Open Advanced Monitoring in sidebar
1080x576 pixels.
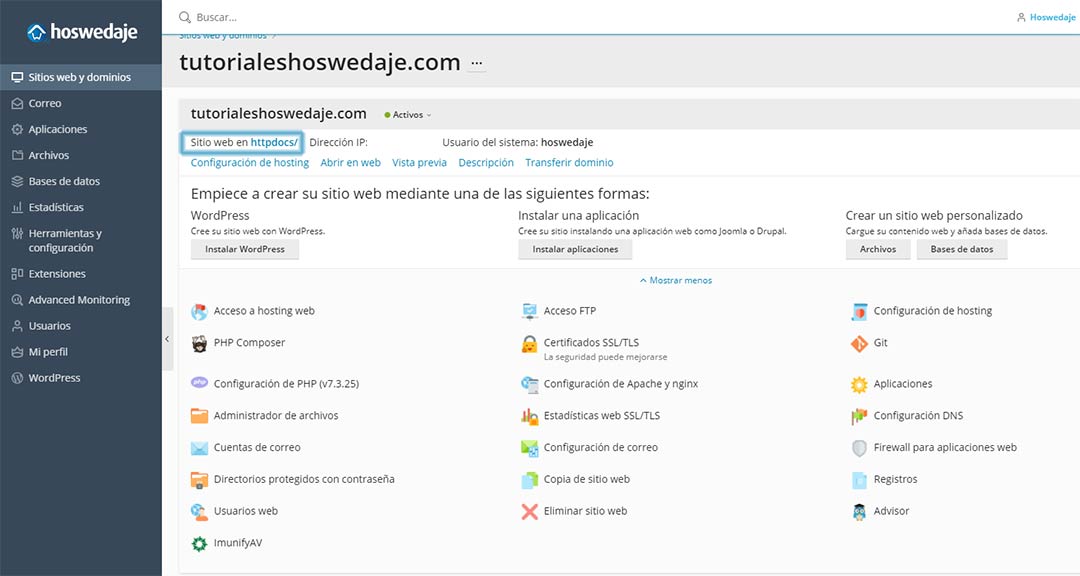point(81,300)
